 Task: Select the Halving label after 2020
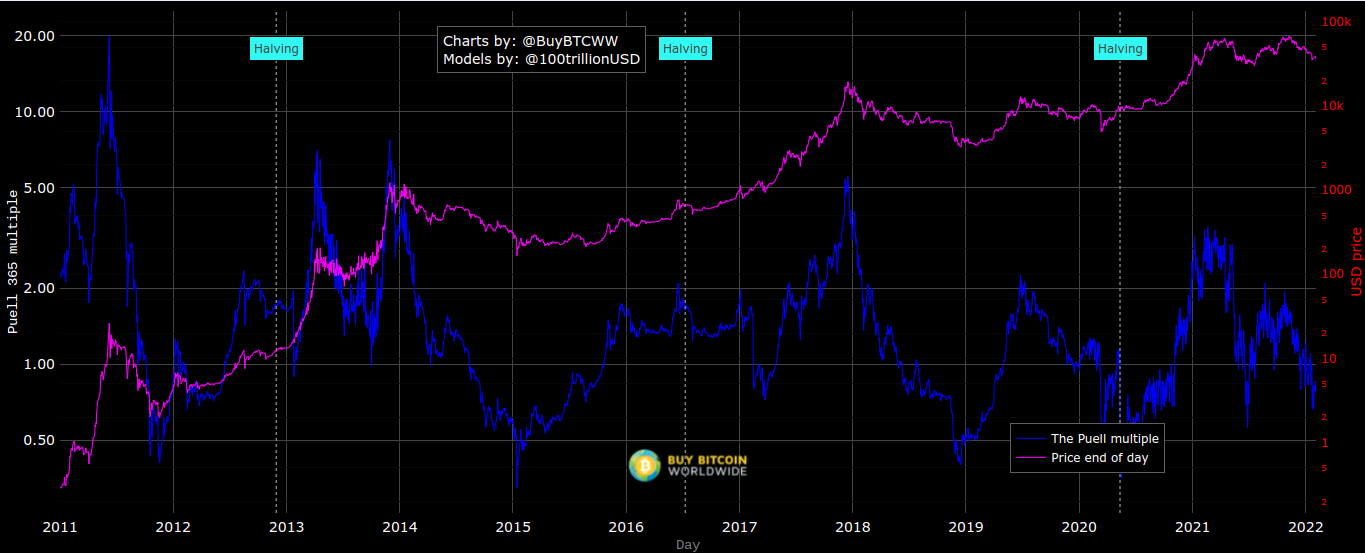tap(1119, 48)
